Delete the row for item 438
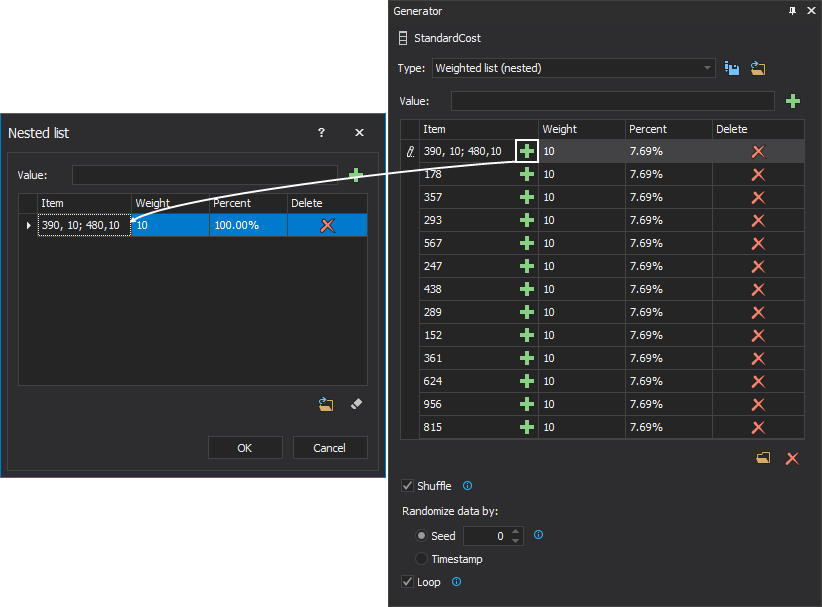This screenshot has width=822, height=607. 758,289
